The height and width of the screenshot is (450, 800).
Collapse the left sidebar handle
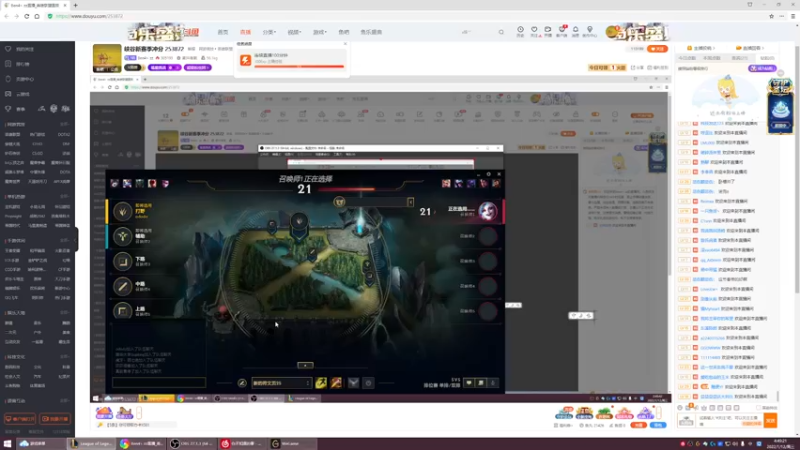(77, 239)
